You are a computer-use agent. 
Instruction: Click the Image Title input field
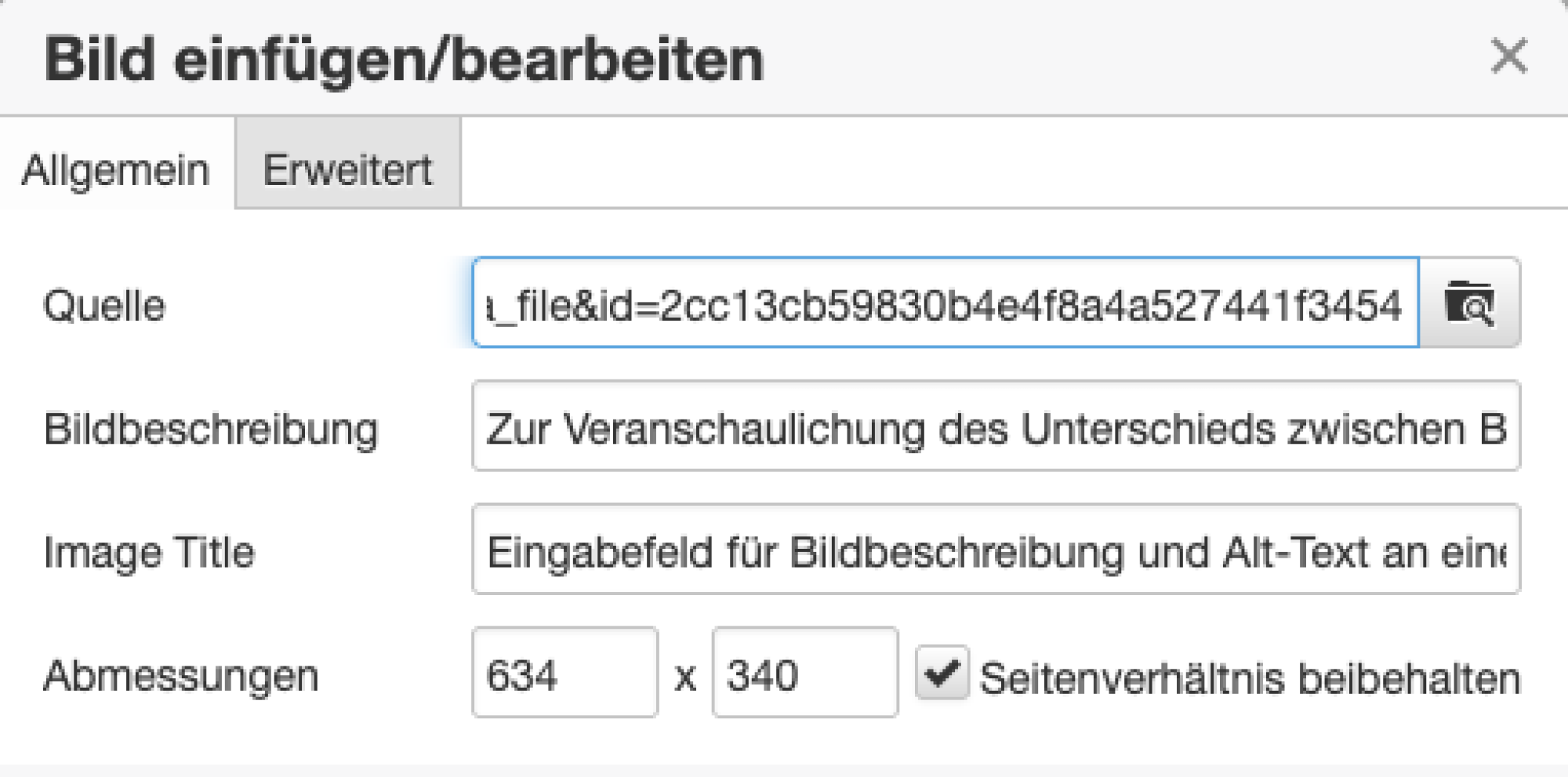941,551
